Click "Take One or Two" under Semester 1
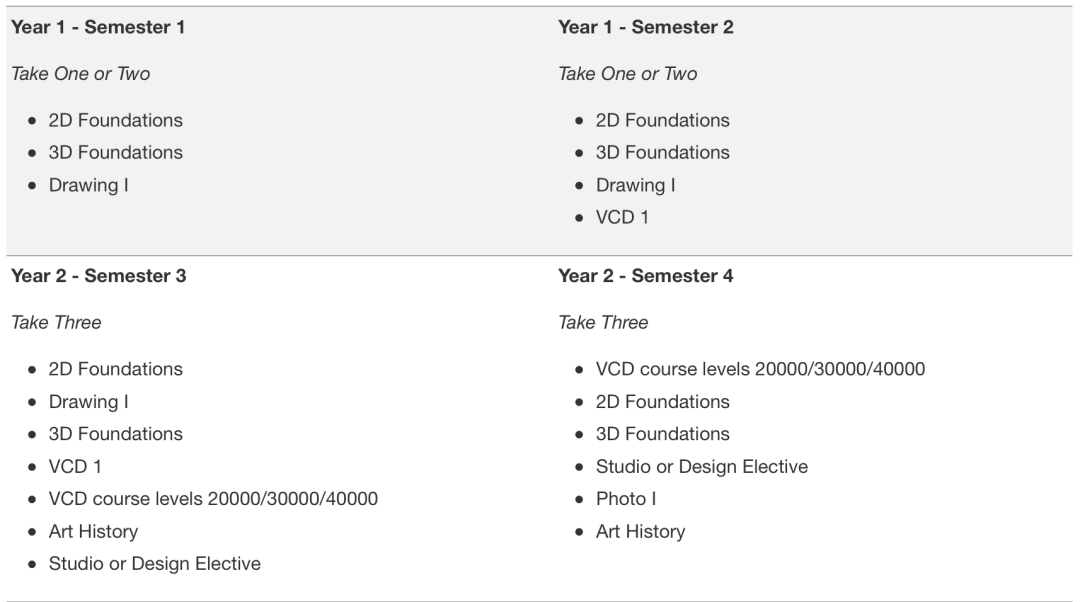The image size is (1080, 602). (x=80, y=74)
